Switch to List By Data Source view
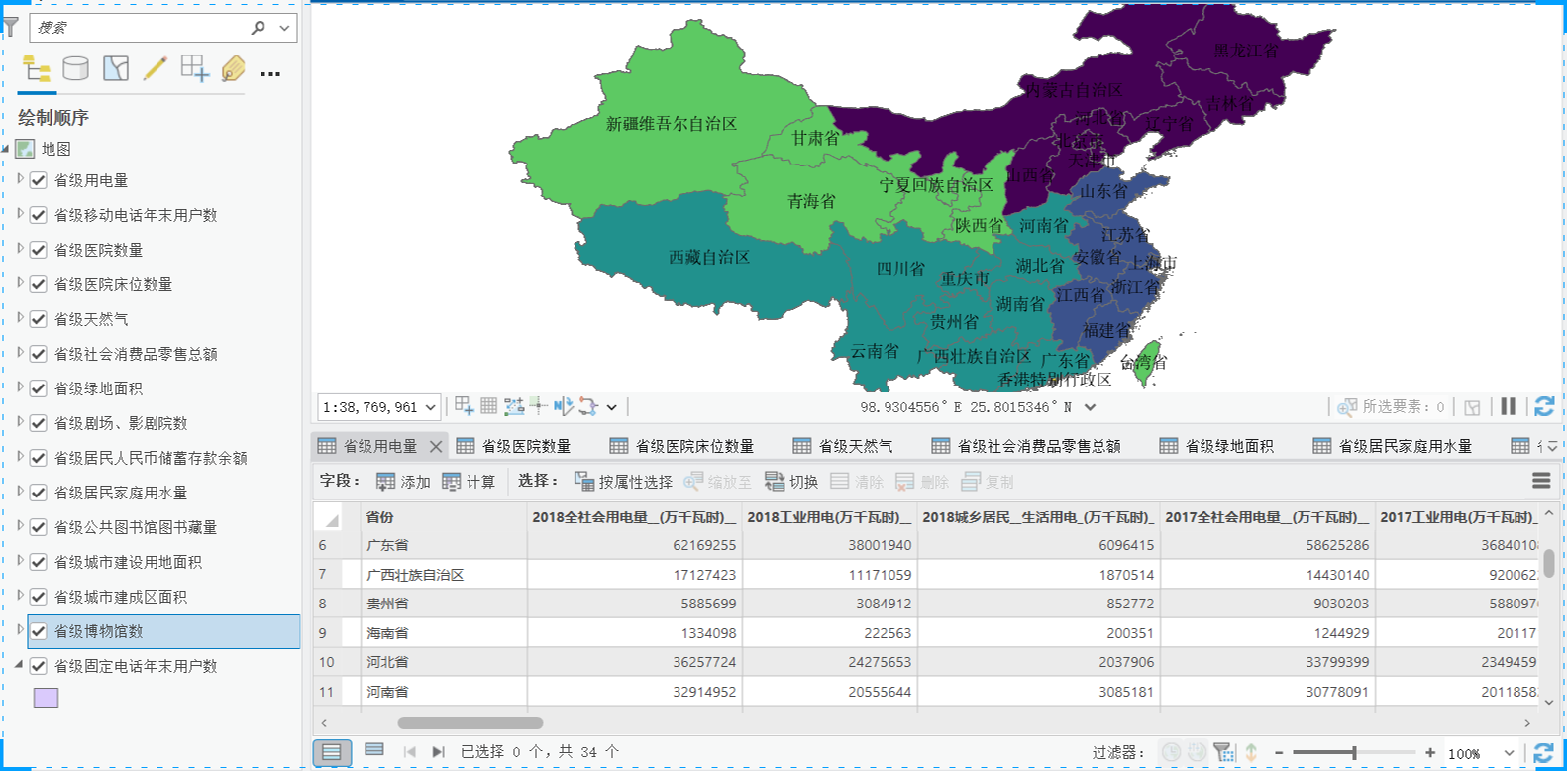The image size is (1568, 771). pyautogui.click(x=76, y=68)
